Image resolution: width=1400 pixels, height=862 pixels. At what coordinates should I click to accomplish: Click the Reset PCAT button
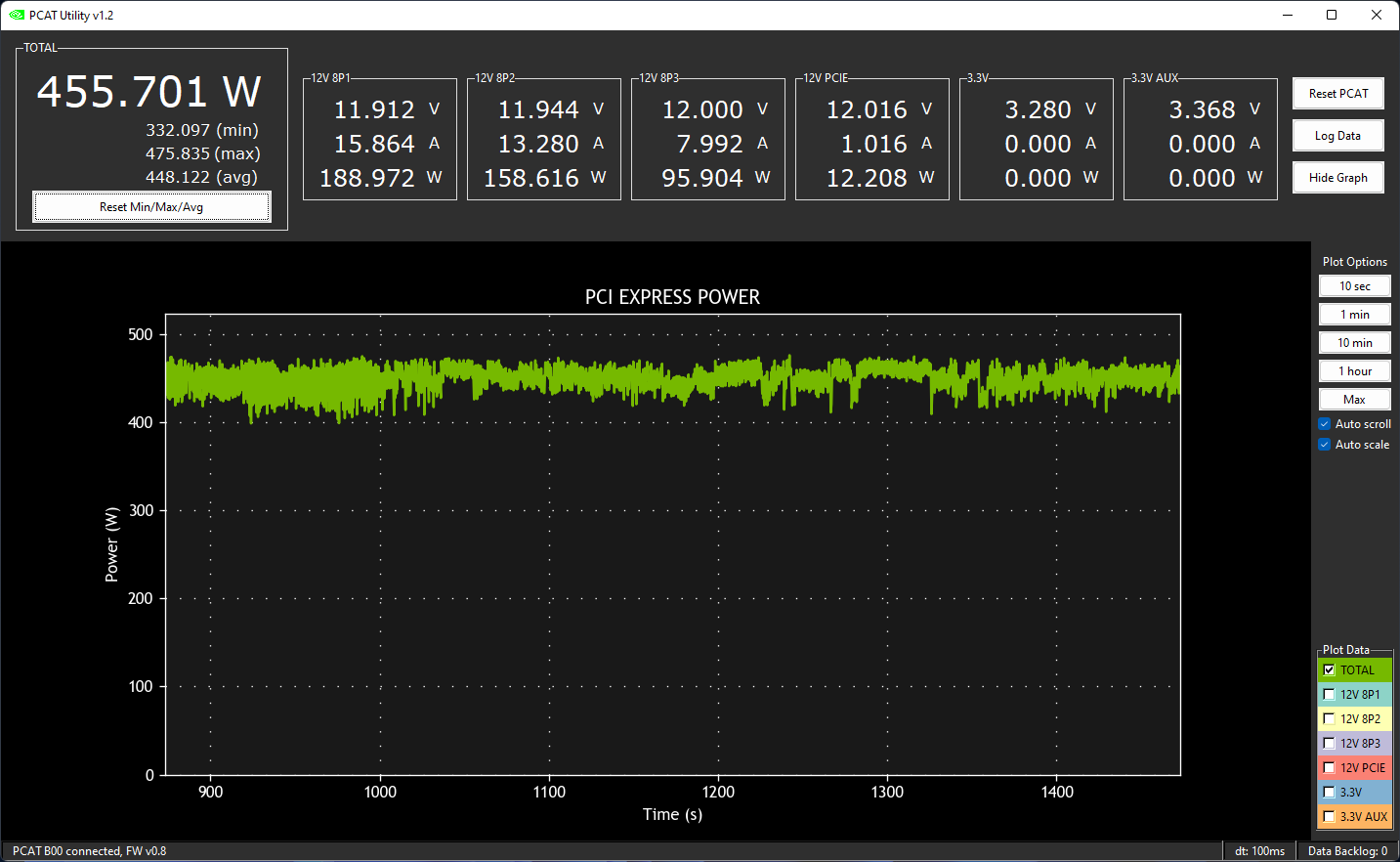pos(1337,94)
